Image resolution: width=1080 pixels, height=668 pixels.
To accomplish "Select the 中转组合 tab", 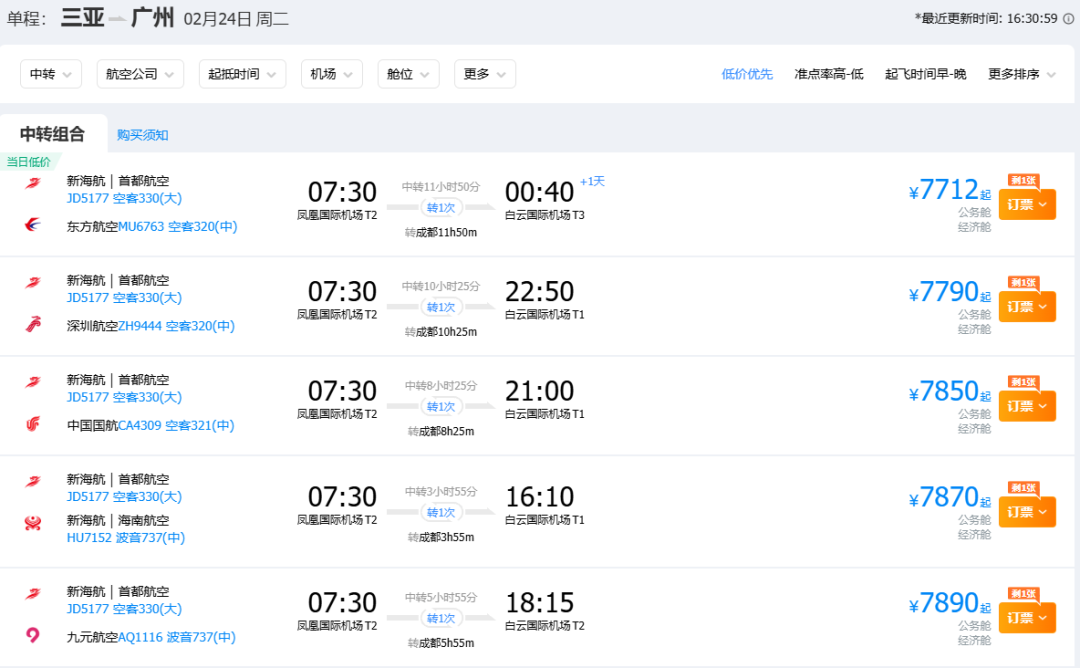I will (53, 134).
